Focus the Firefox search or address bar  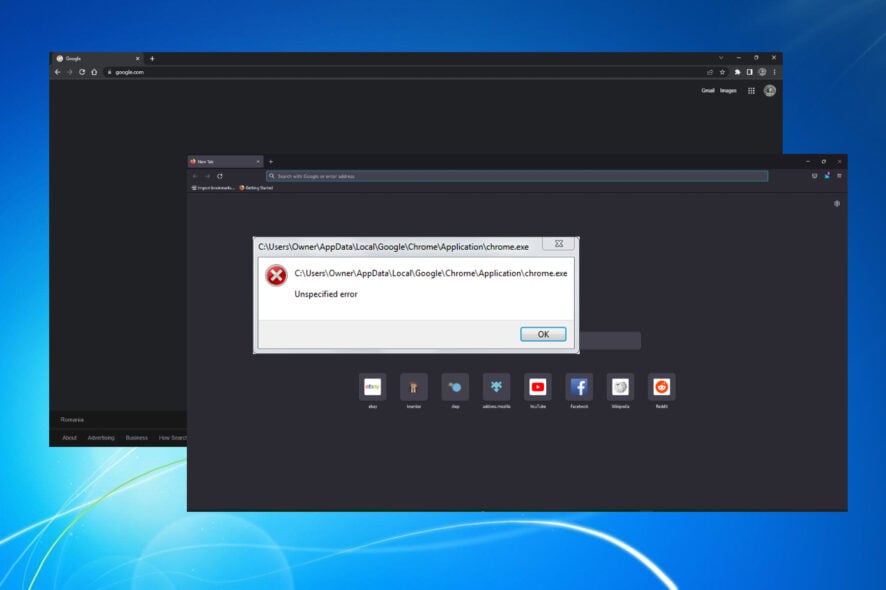516,176
